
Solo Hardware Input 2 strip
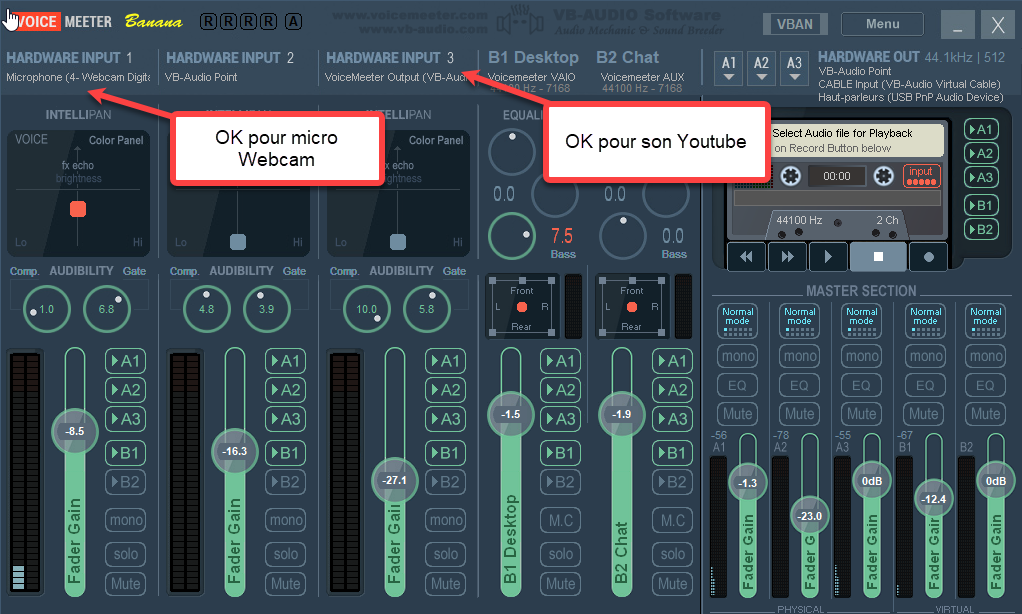(x=285, y=554)
